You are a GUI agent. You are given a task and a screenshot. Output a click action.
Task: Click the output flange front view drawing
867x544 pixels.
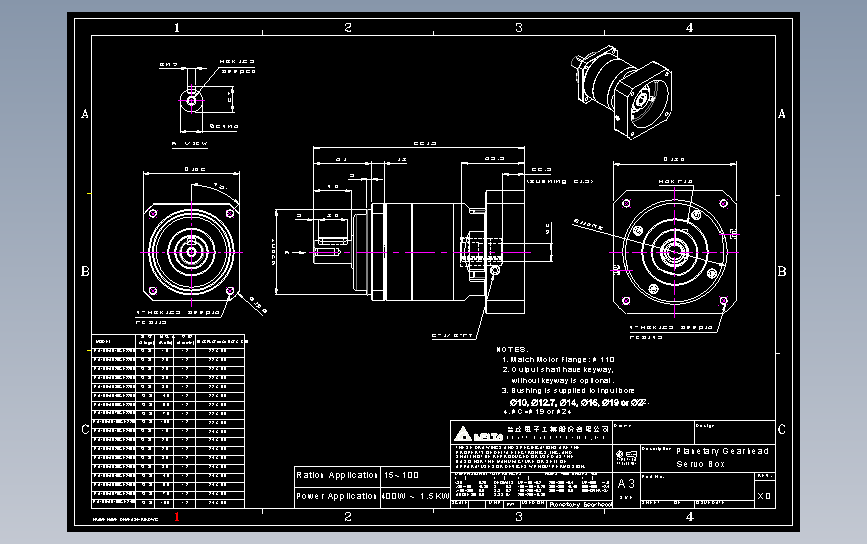191,252
